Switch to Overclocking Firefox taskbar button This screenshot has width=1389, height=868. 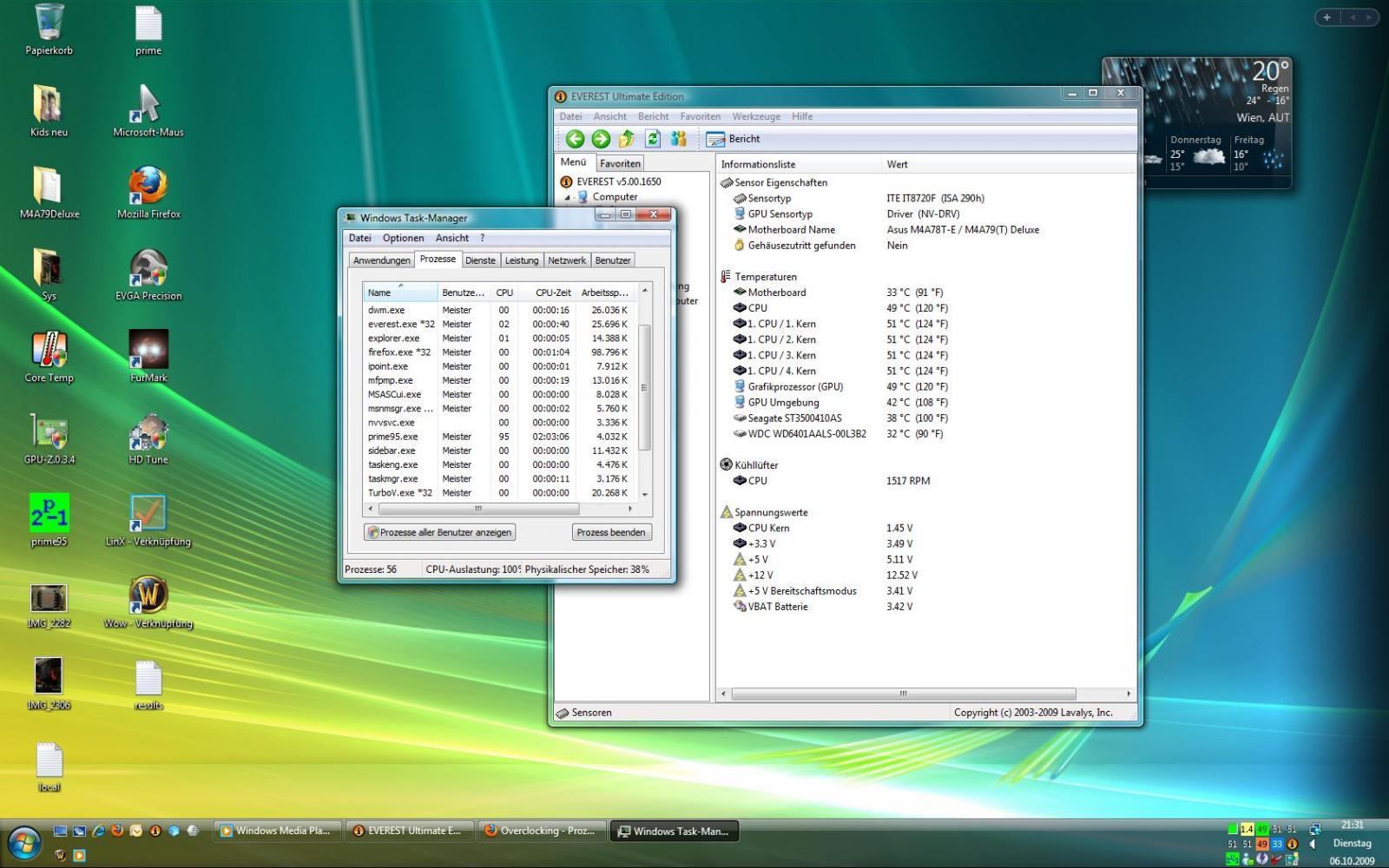[542, 831]
